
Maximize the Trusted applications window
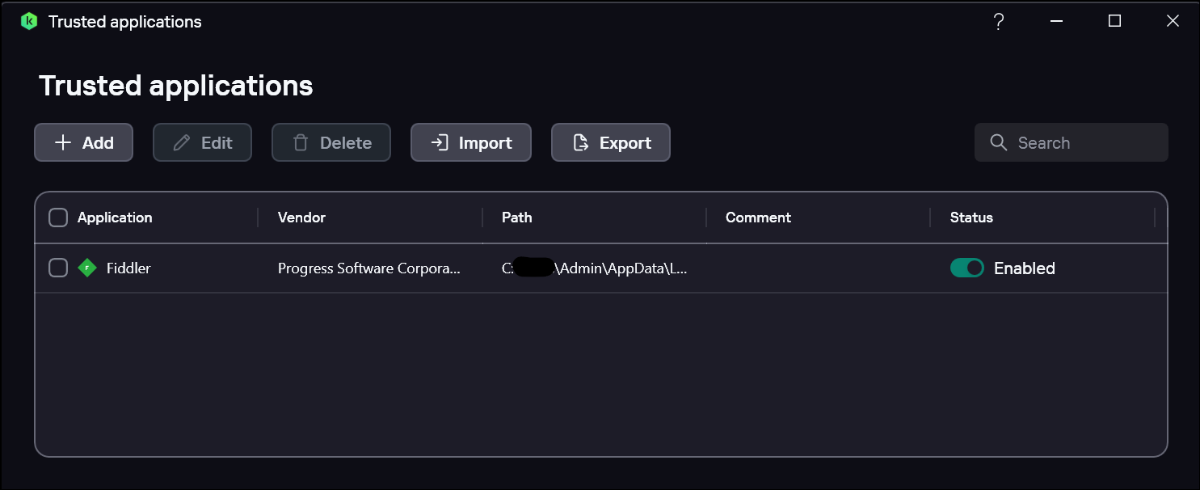pyautogui.click(x=1115, y=21)
